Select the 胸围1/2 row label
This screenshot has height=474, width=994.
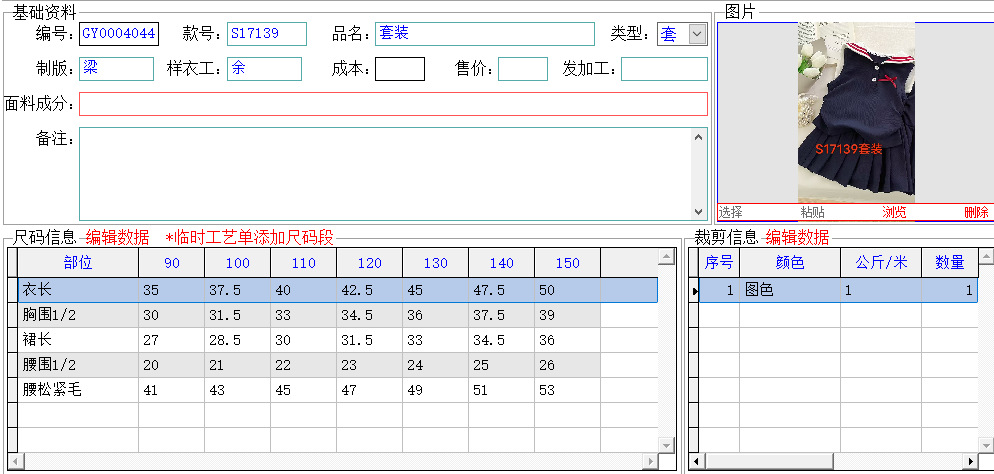tap(78, 315)
